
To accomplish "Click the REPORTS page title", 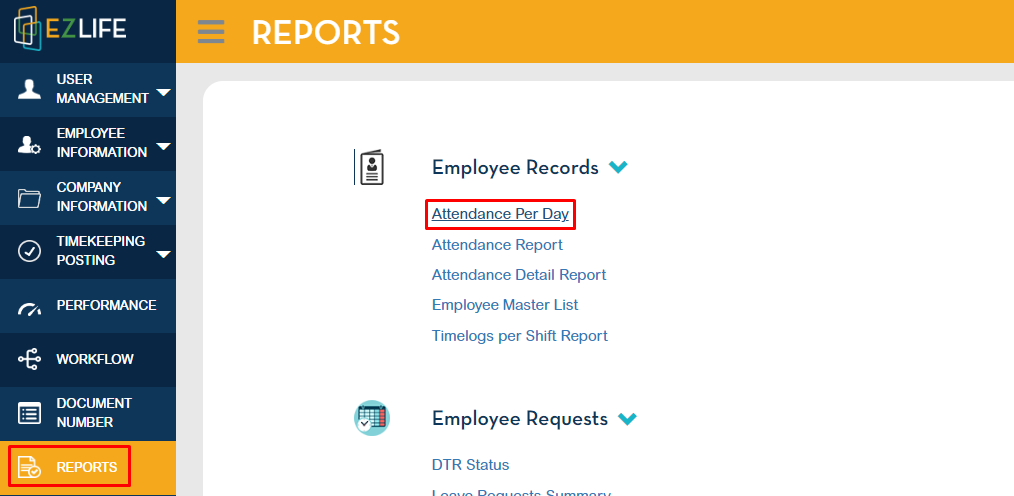I will (x=326, y=32).
